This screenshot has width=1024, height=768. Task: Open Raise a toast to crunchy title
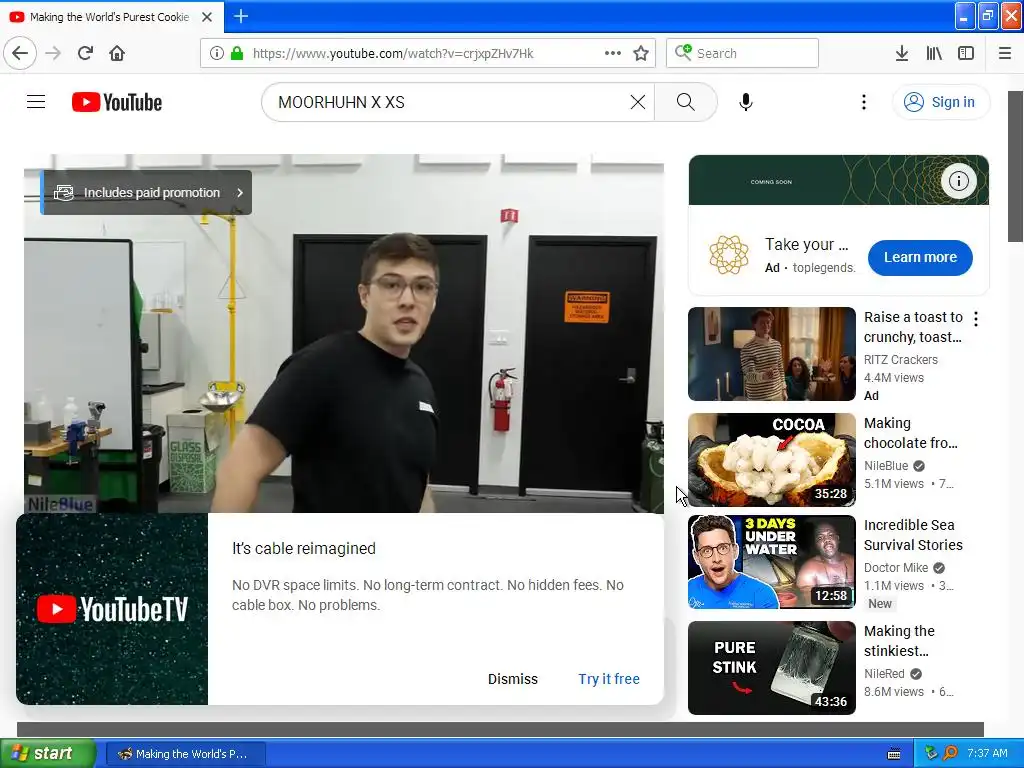(913, 327)
